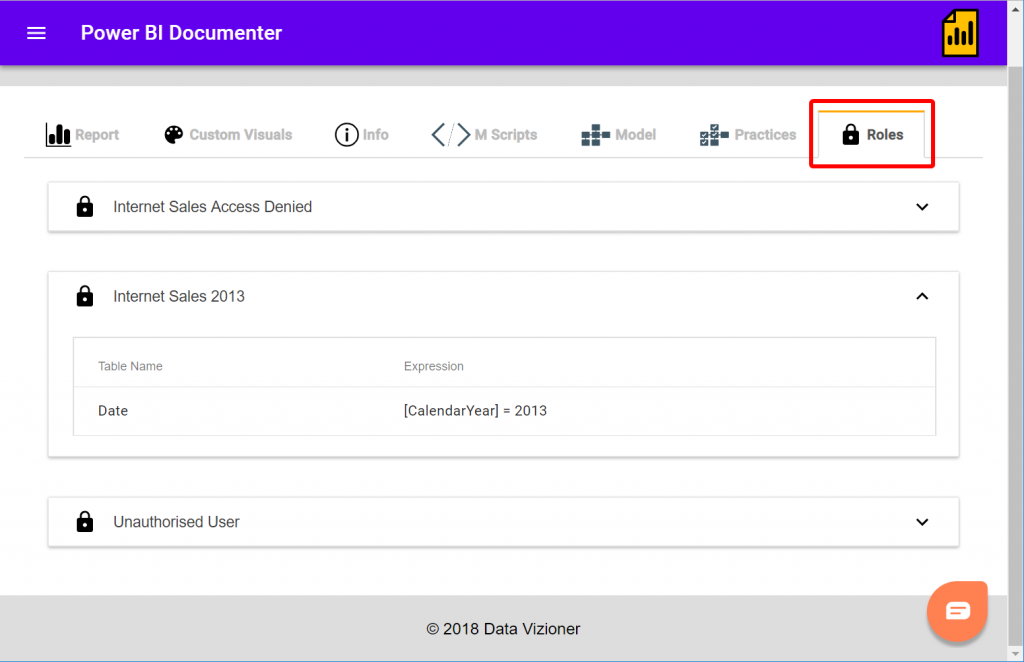Go to the Practices tab

click(x=748, y=135)
